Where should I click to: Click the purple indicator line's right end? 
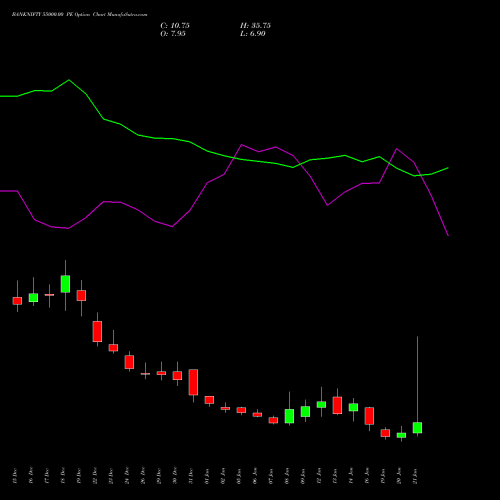pos(448,235)
